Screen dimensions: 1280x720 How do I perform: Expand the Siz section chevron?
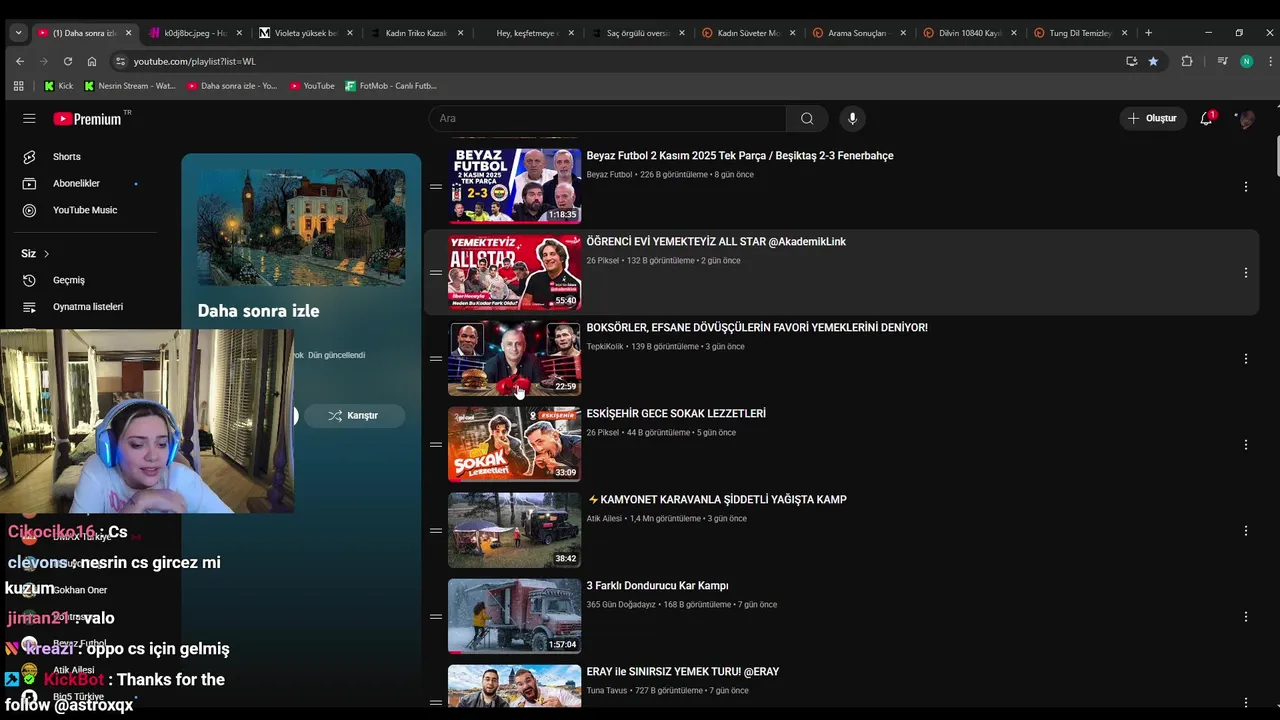point(46,254)
